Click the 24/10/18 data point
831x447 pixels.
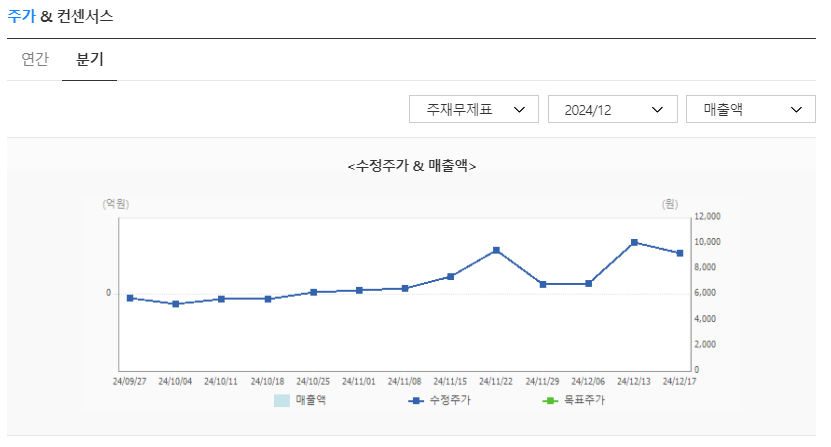pos(268,299)
